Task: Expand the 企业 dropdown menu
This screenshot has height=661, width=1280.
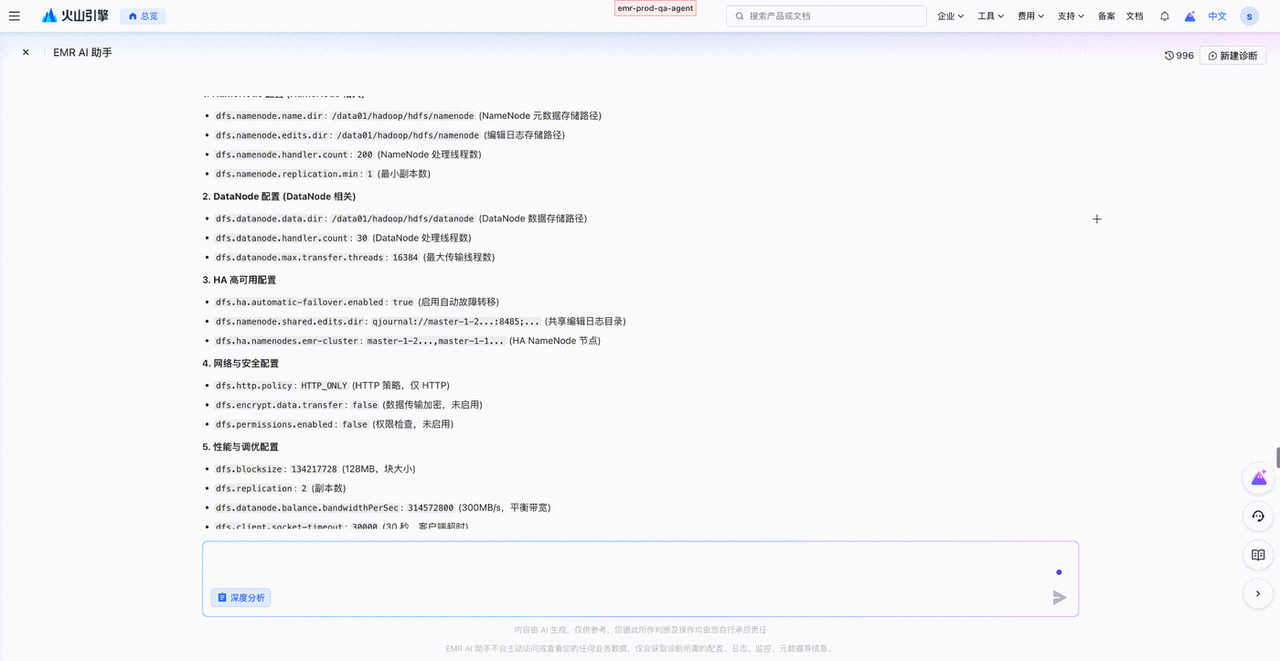Action: (951, 16)
